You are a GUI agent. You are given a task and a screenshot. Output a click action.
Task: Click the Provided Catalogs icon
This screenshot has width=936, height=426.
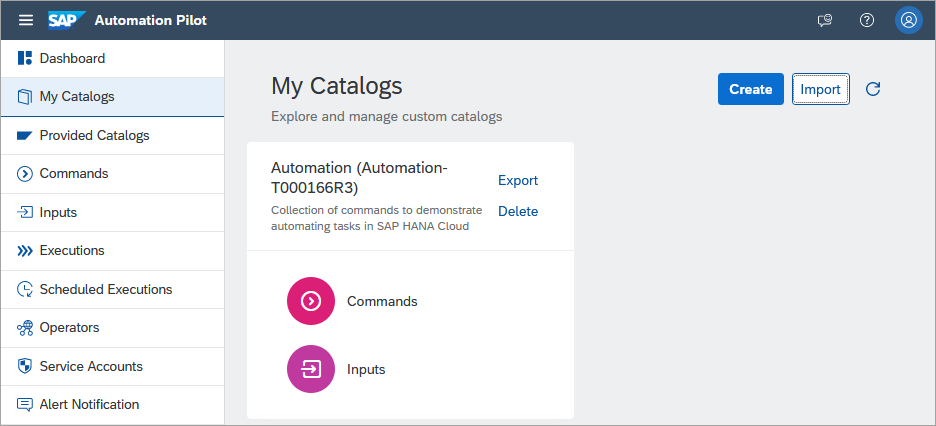pyautogui.click(x=24, y=135)
